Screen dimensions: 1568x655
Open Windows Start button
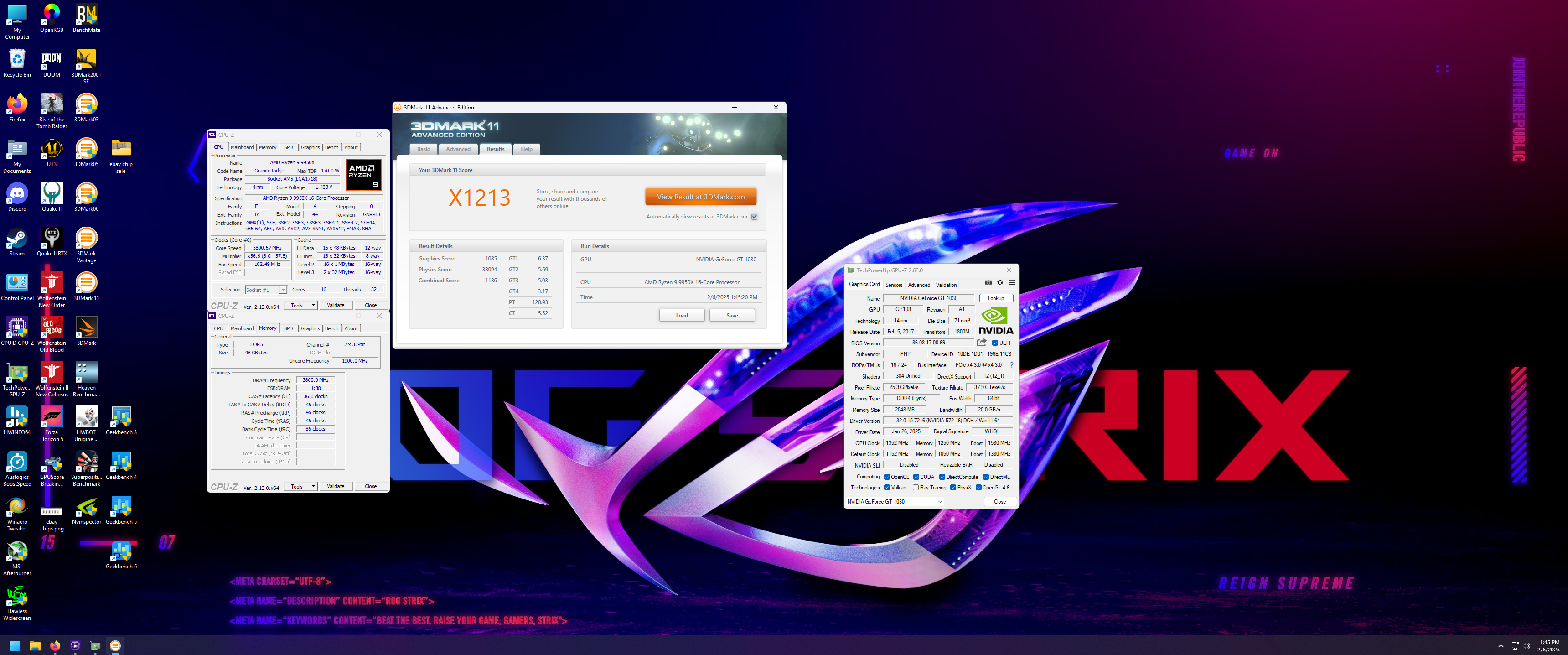coord(15,646)
